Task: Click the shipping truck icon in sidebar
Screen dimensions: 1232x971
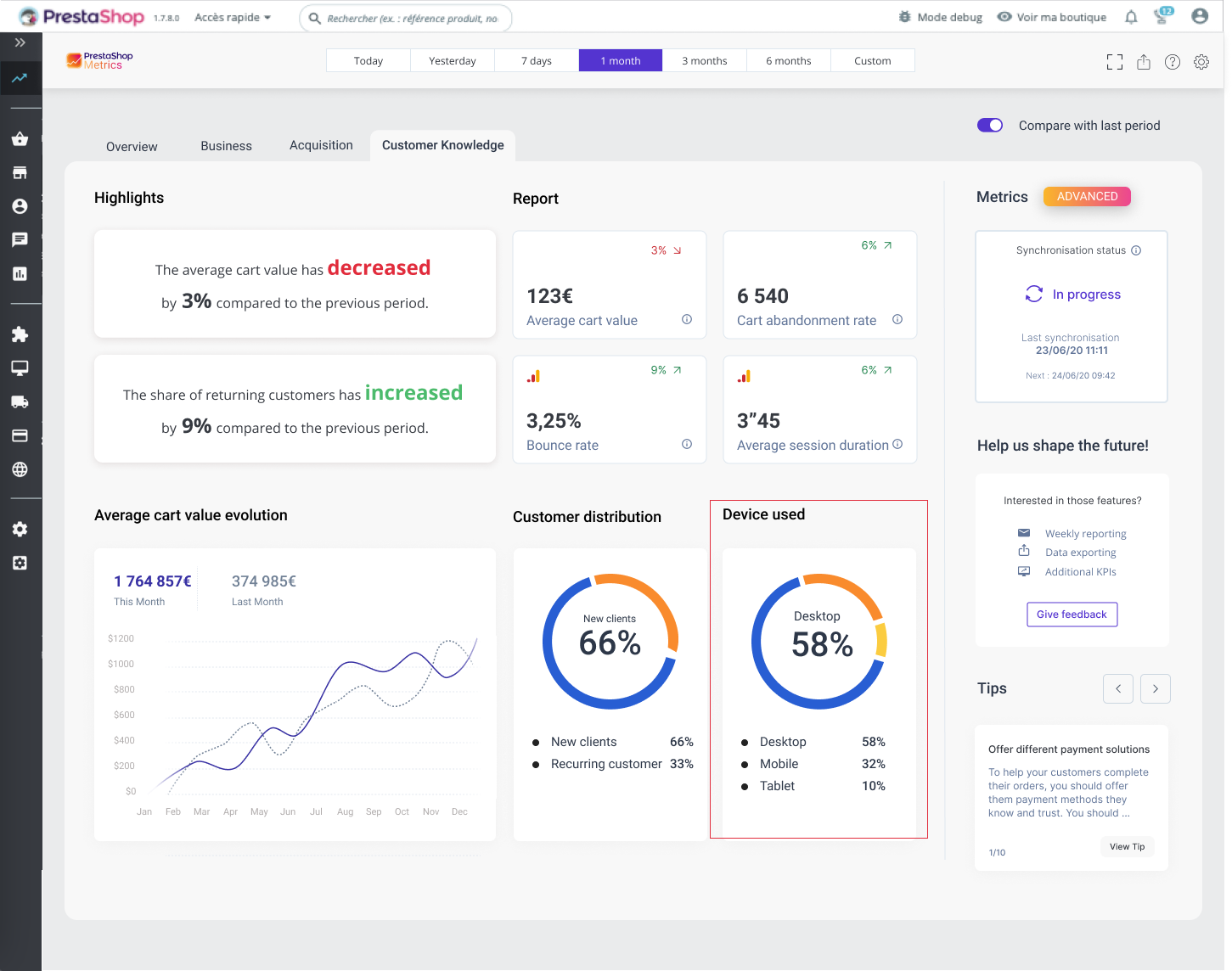Action: [20, 402]
